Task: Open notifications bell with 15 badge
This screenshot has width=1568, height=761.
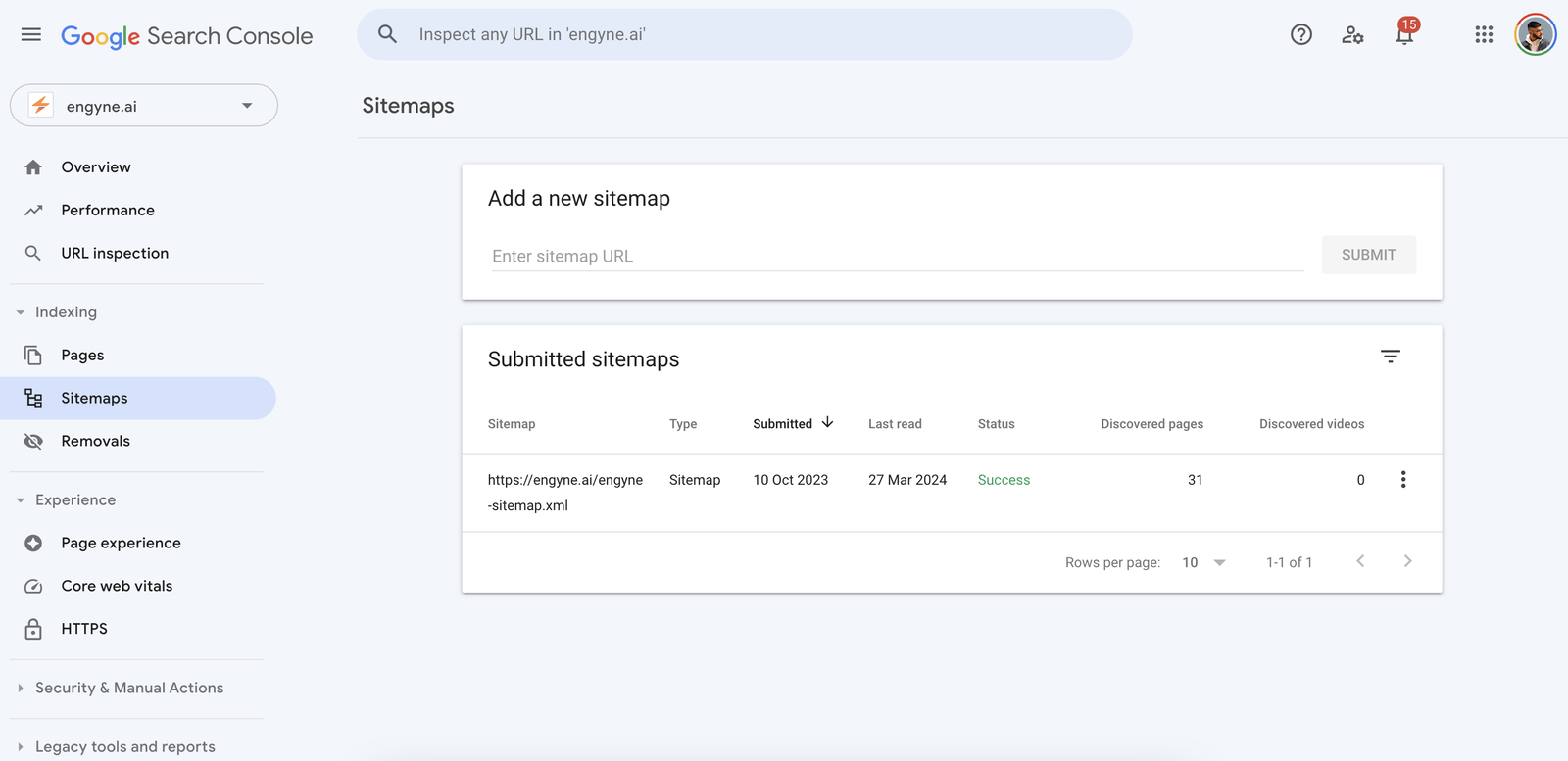Action: coord(1405,33)
